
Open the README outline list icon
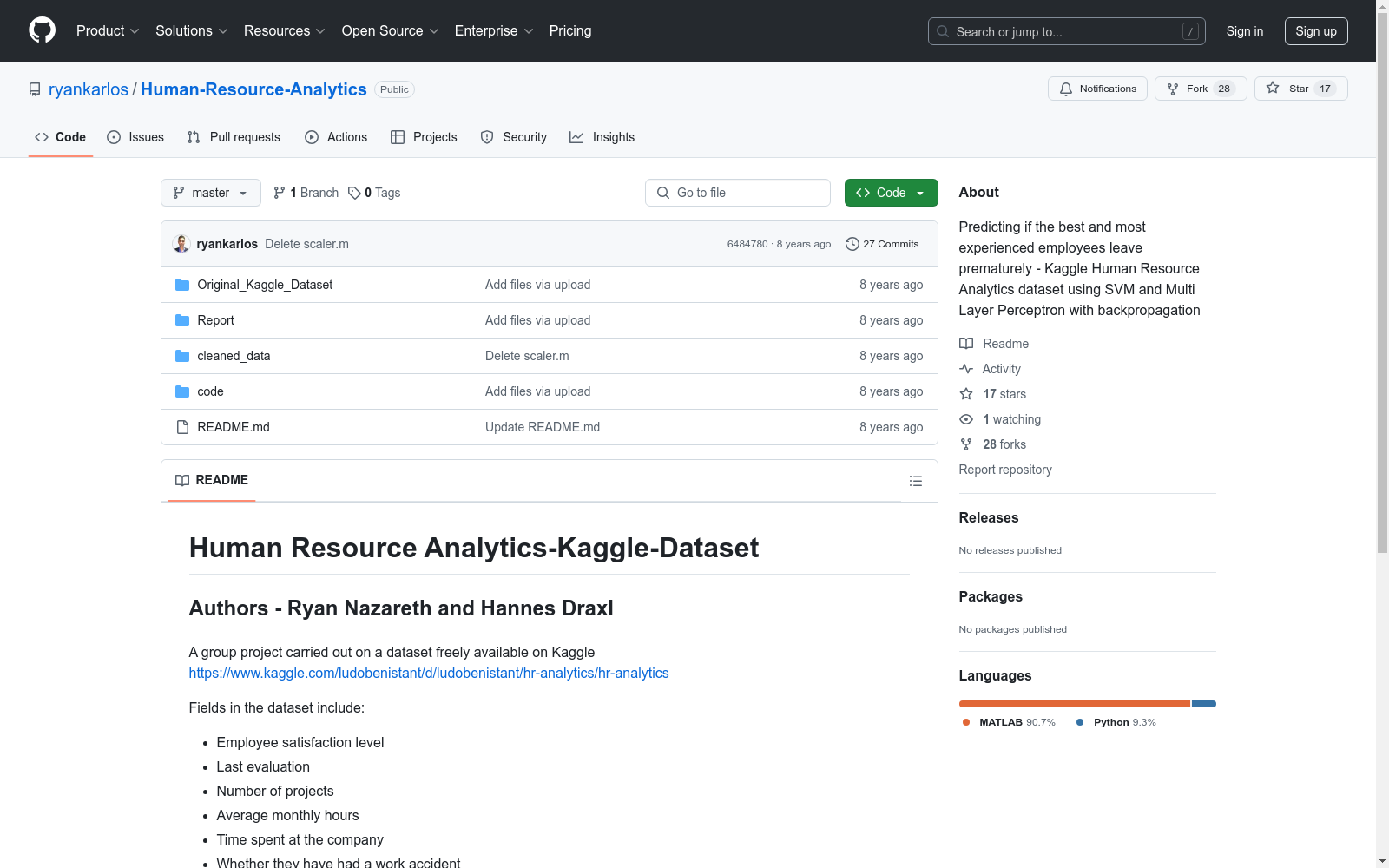click(x=916, y=481)
